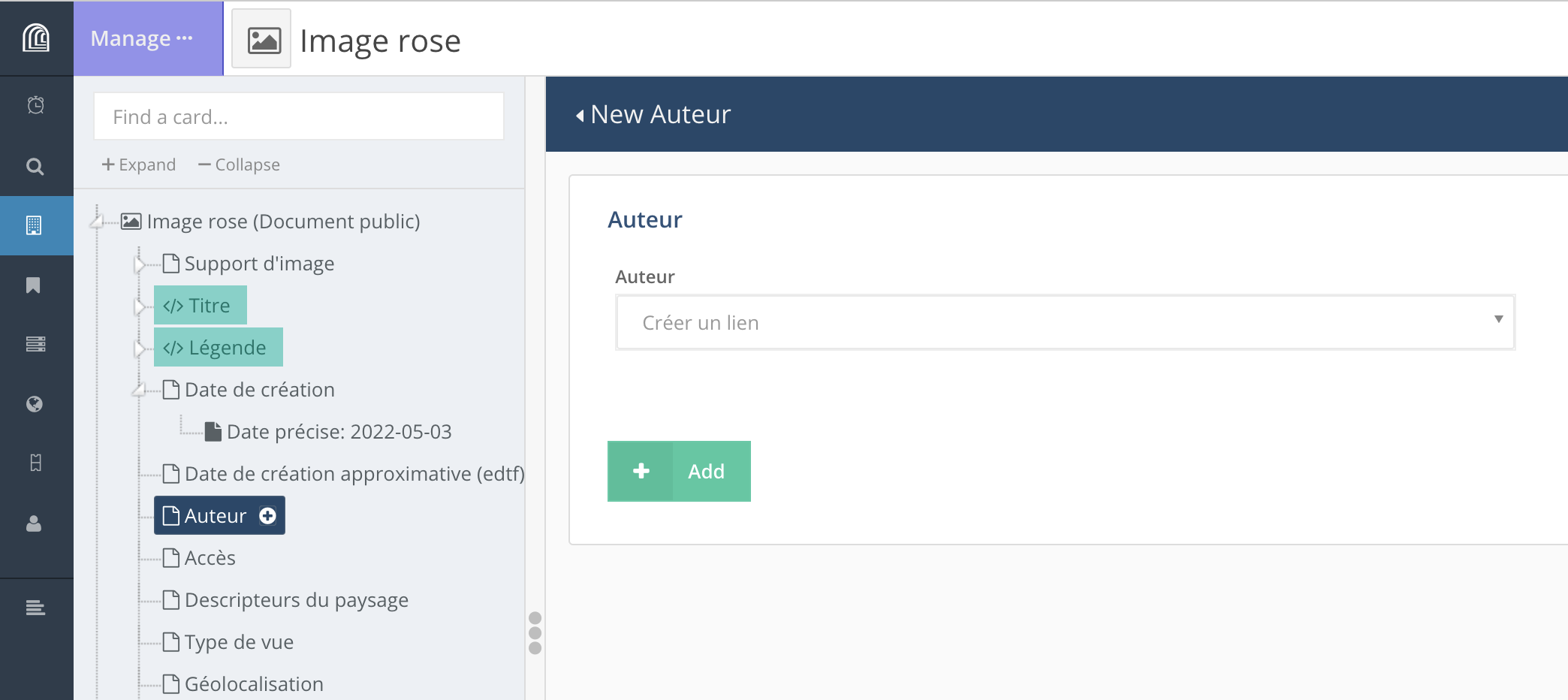This screenshot has width=1568, height=700.
Task: Click the Arches logo icon
Action: 36,38
